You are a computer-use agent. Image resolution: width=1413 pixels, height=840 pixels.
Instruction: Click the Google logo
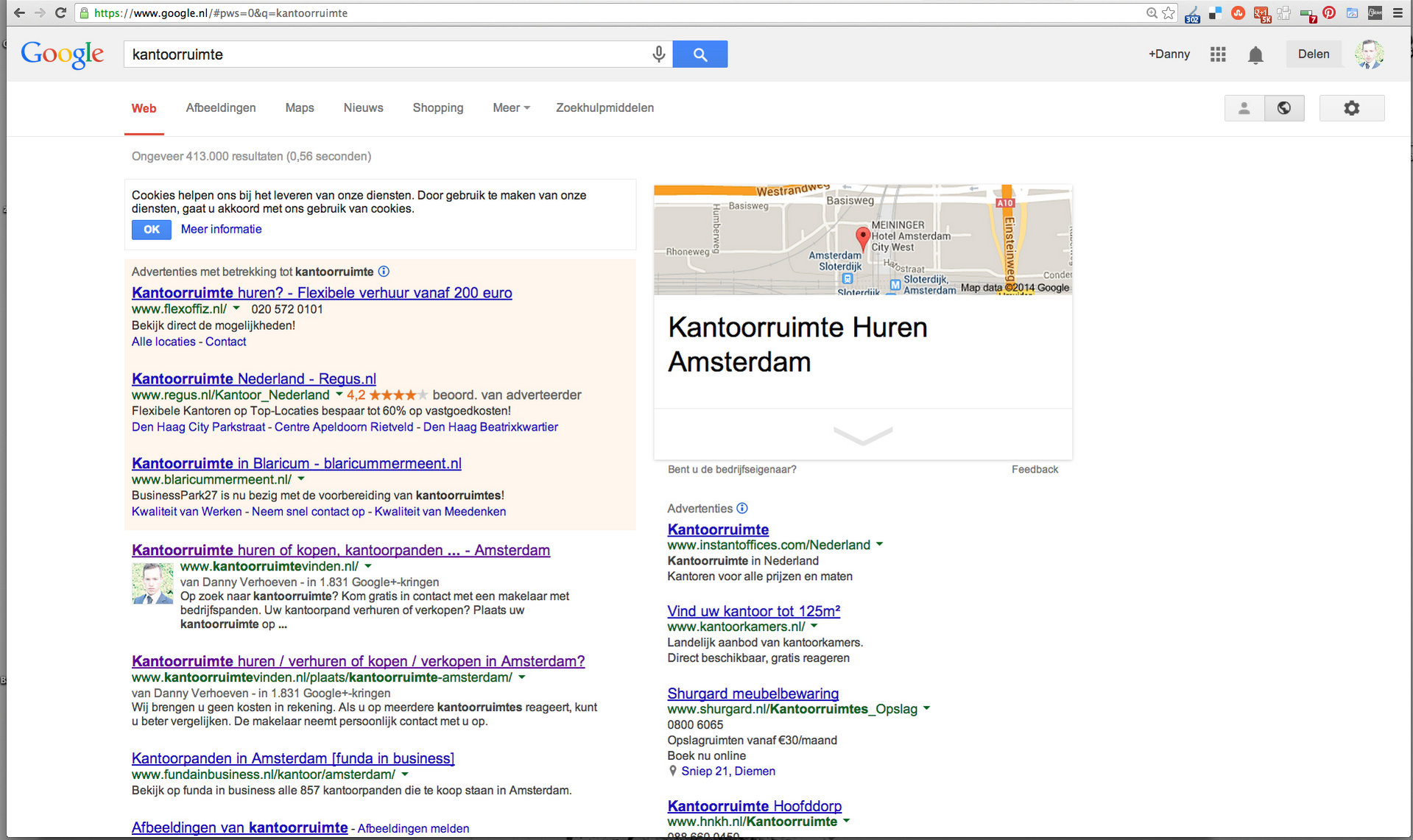click(x=63, y=54)
